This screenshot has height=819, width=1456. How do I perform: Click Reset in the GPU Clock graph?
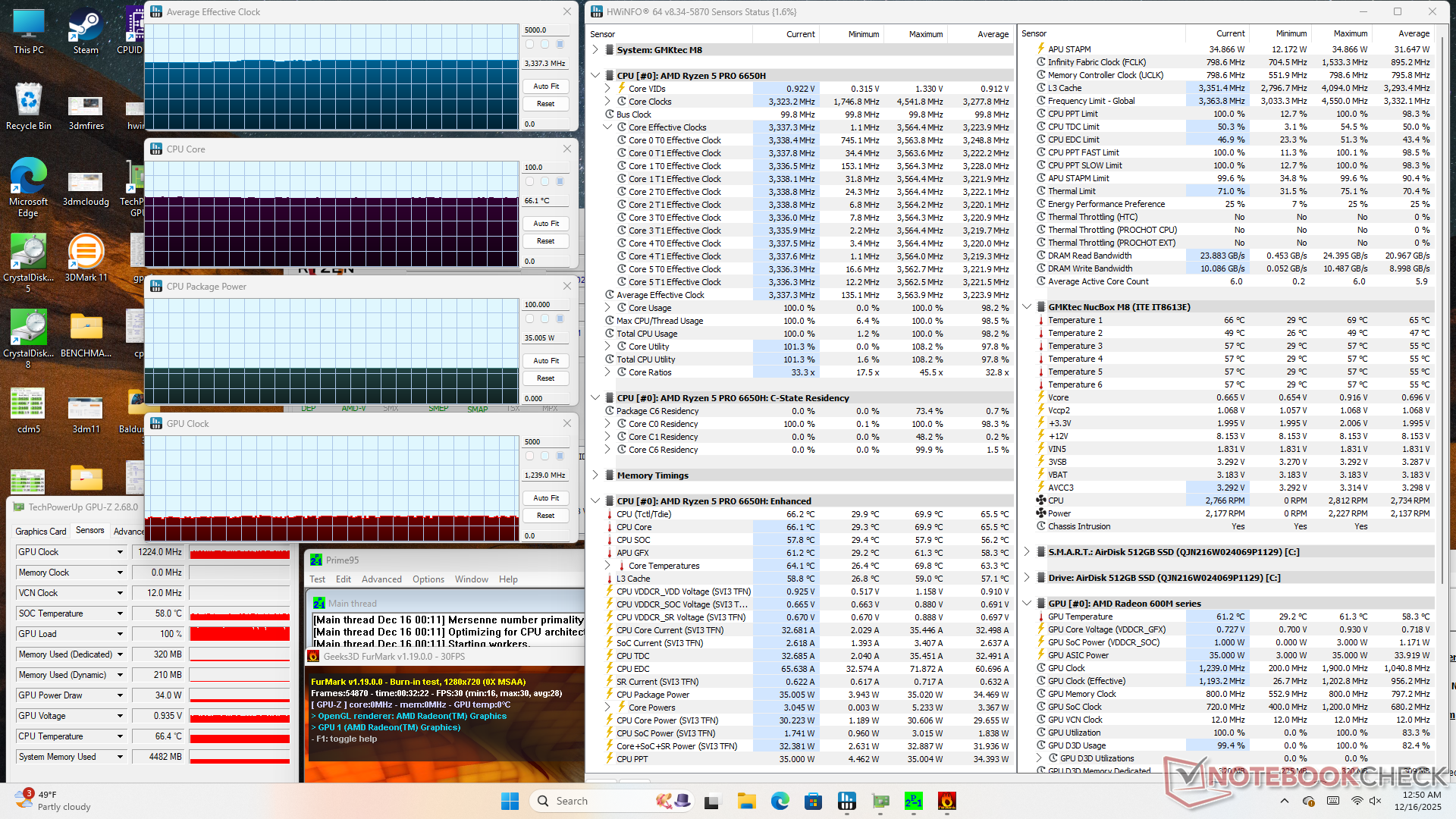545,516
